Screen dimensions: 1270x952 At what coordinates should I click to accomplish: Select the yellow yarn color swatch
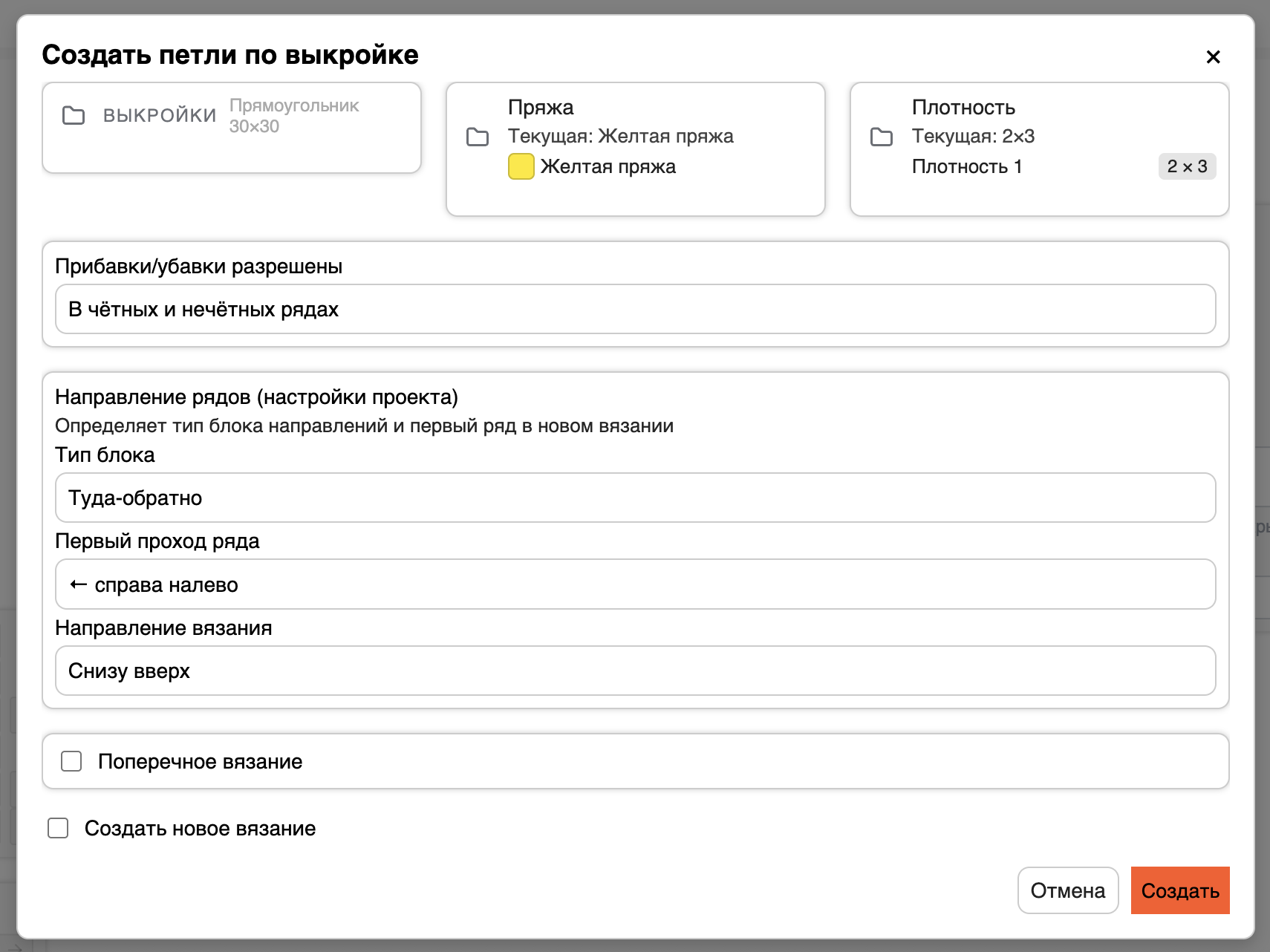521,166
